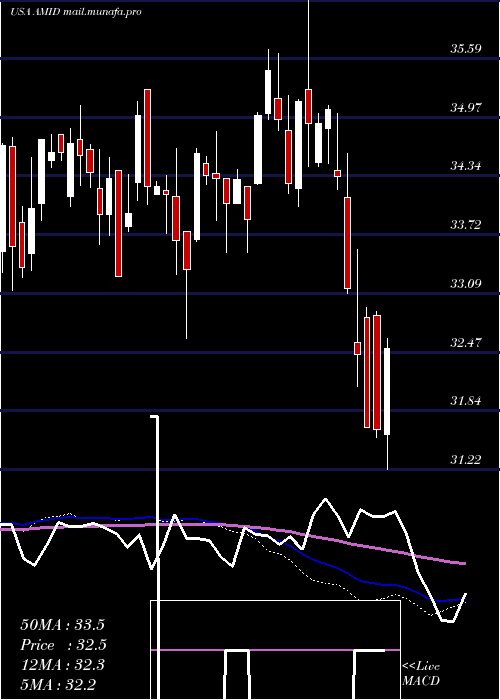Click the USA AMID mail.munafa.pro title

[76, 12]
